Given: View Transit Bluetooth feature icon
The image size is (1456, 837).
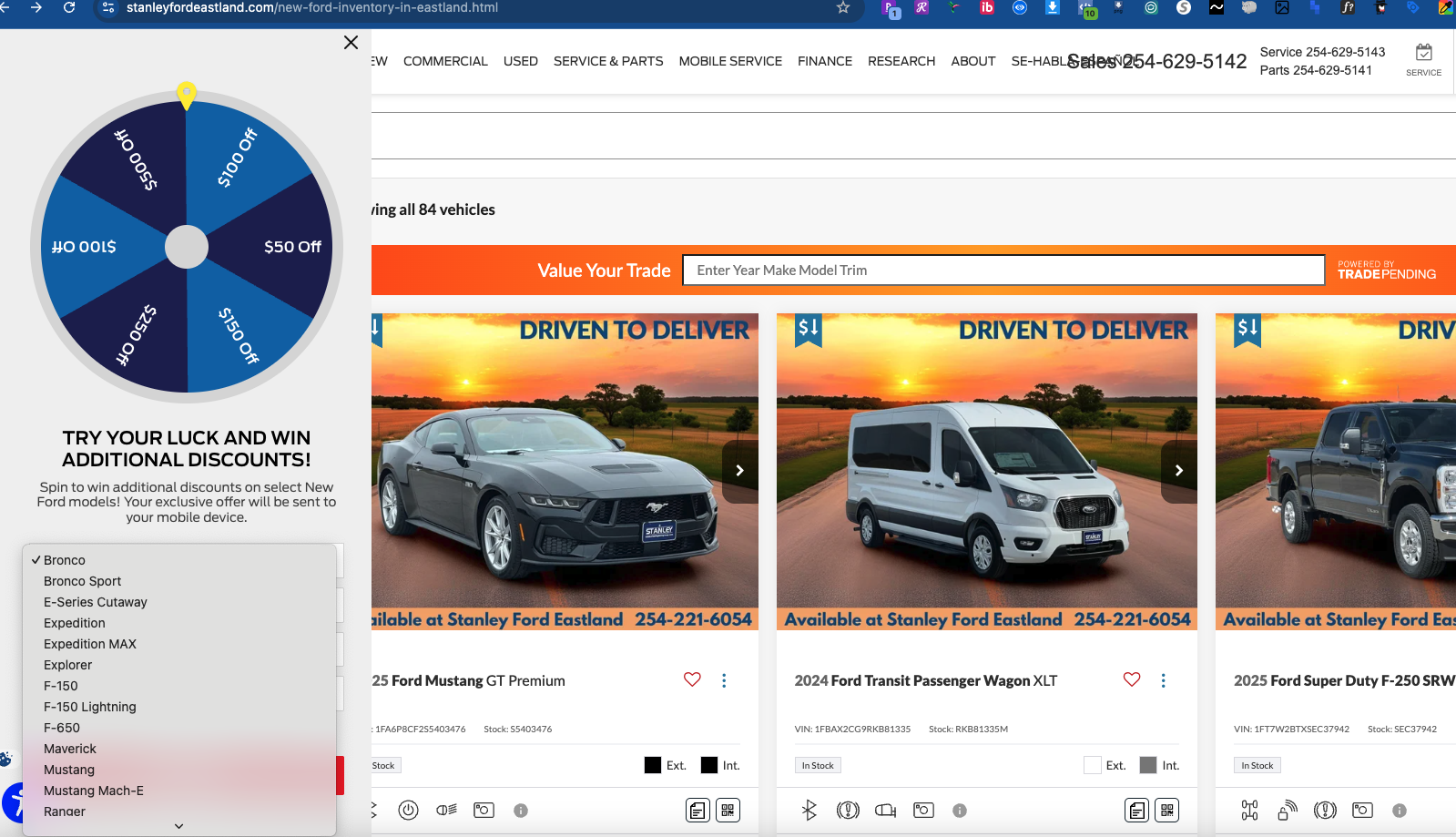Looking at the screenshot, I should 809,810.
